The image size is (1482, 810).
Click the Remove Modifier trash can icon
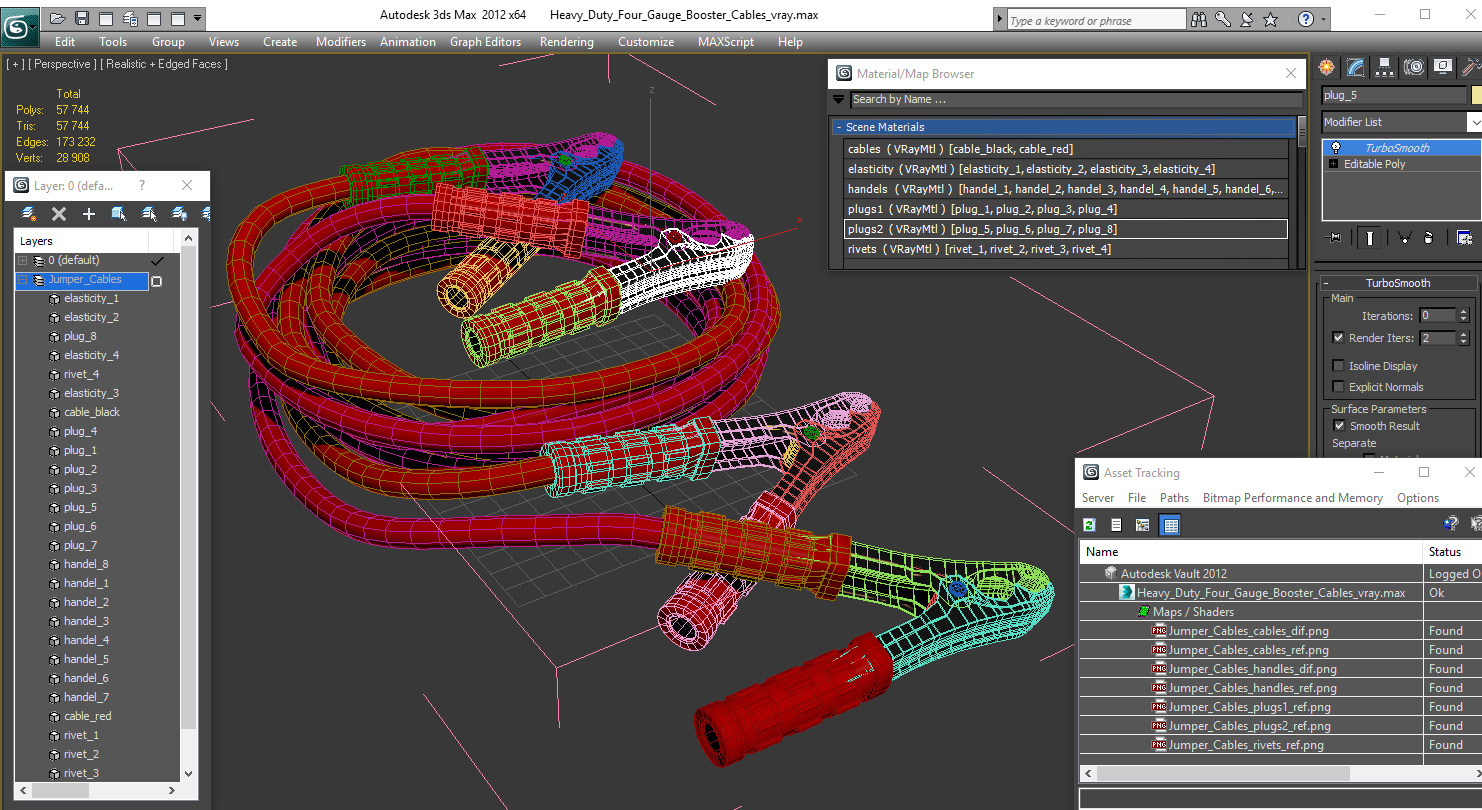pyautogui.click(x=1428, y=238)
